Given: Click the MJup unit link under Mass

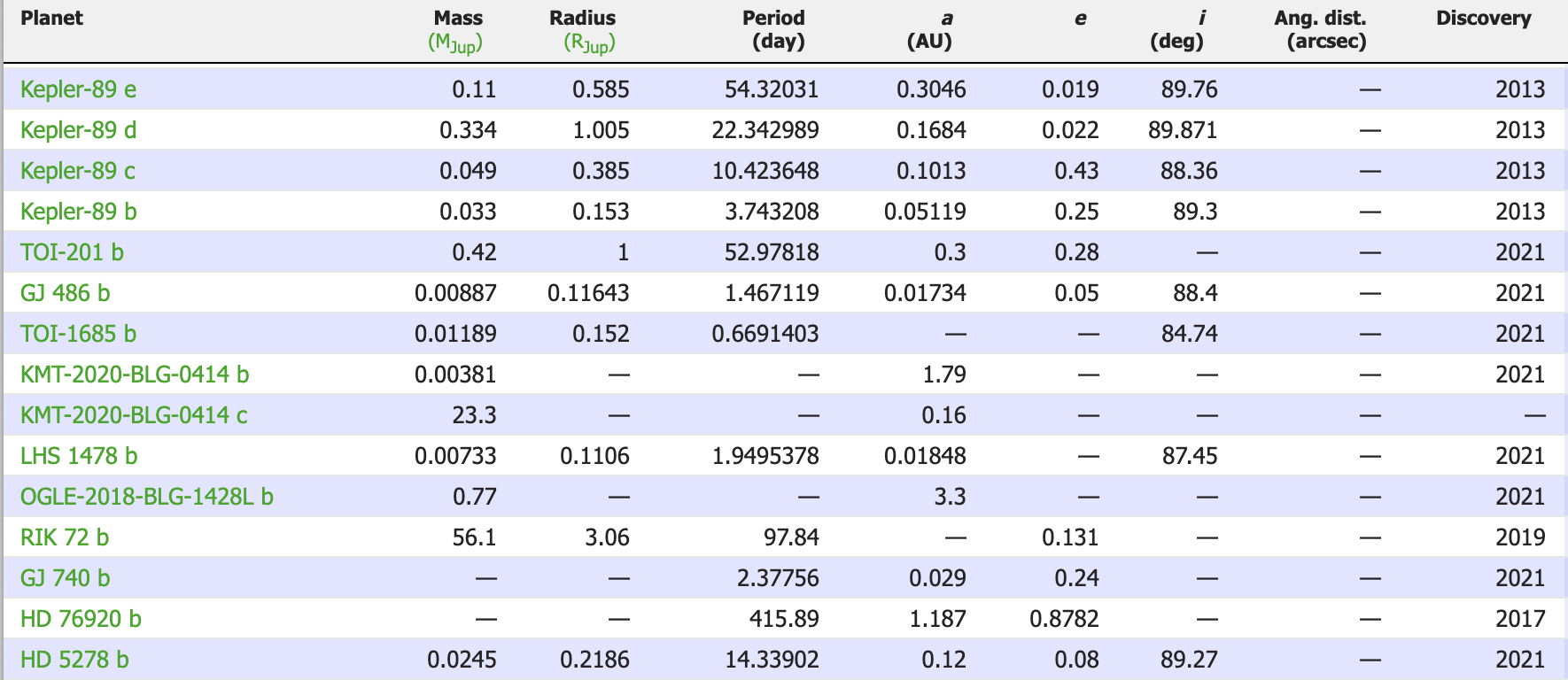Looking at the screenshot, I should click(x=455, y=42).
